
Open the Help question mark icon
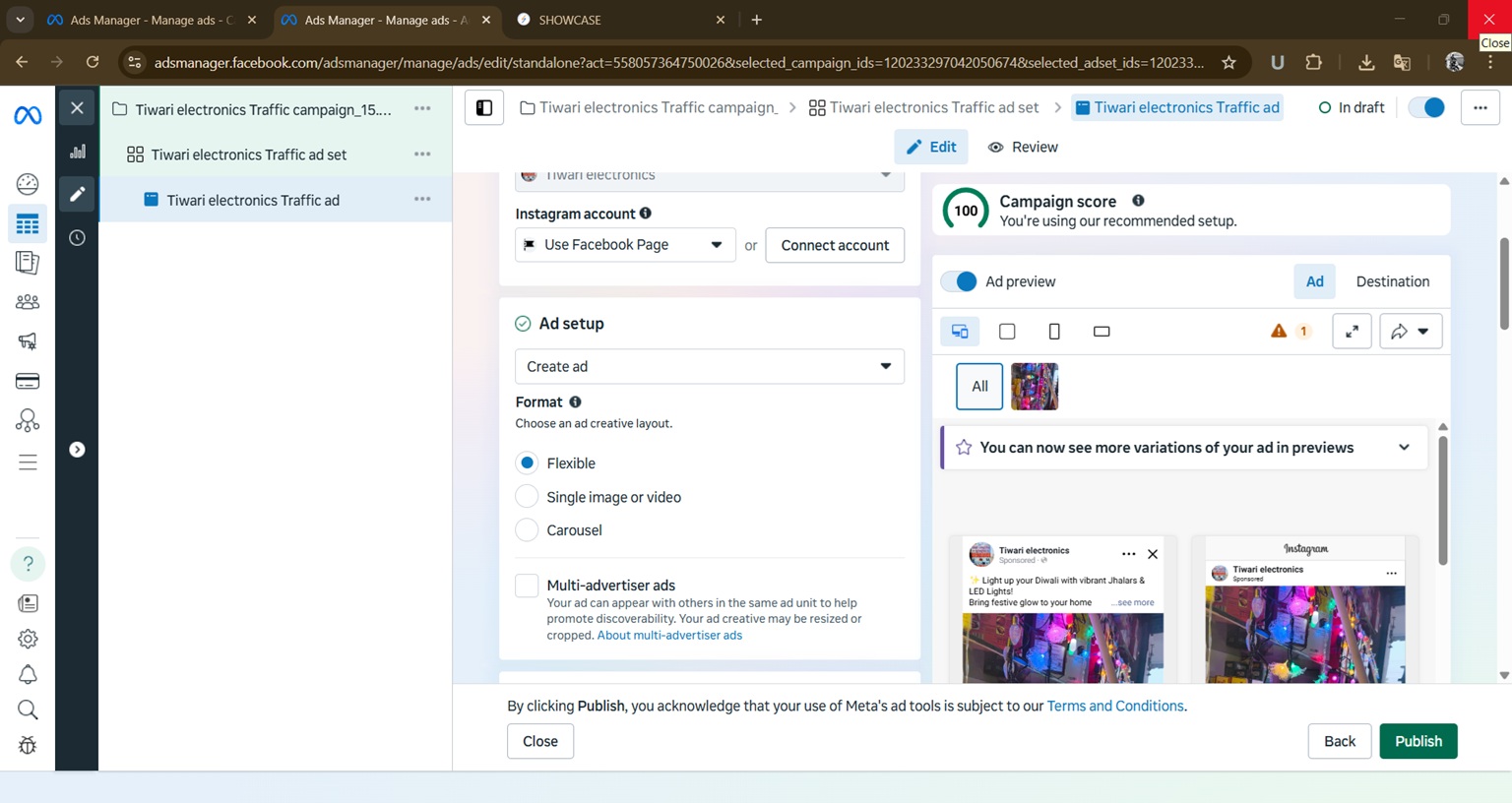tap(28, 564)
